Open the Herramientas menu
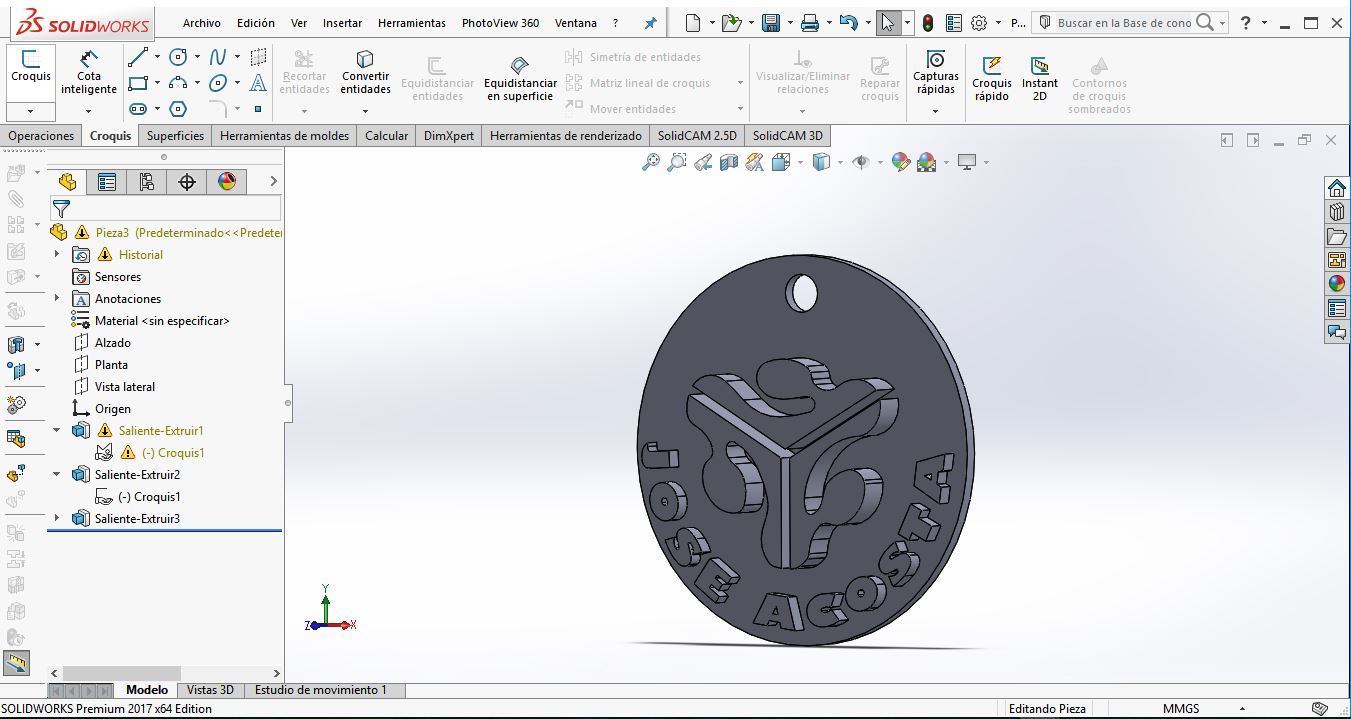Image resolution: width=1351 pixels, height=719 pixels. point(412,23)
